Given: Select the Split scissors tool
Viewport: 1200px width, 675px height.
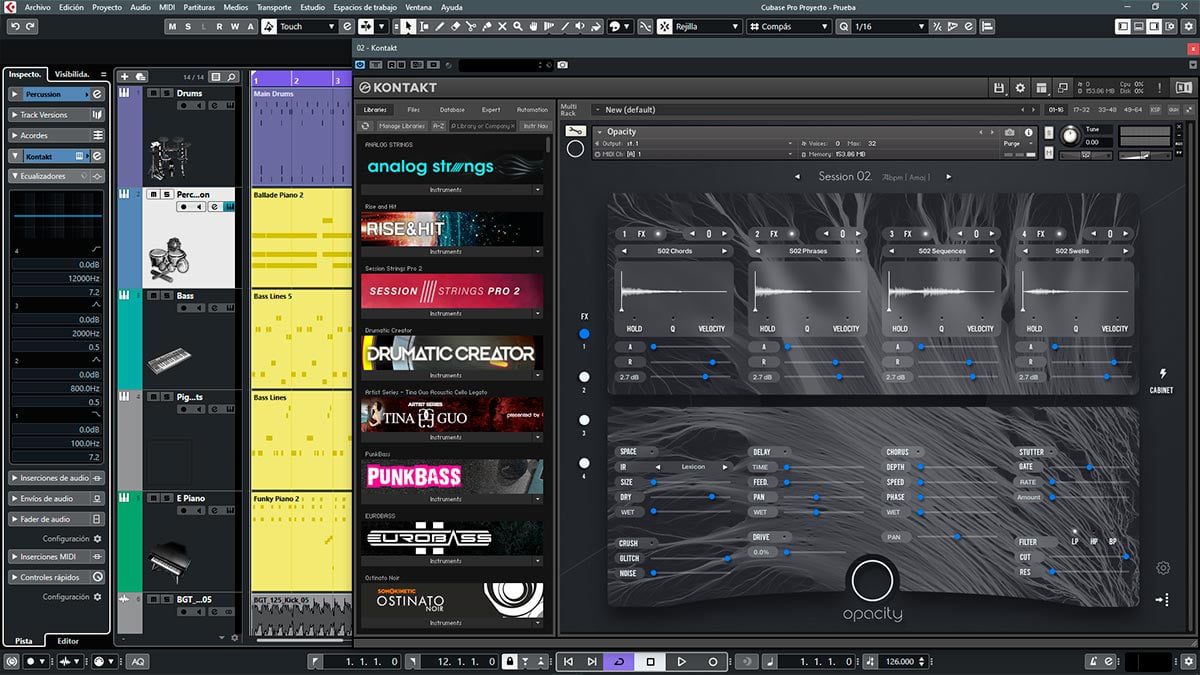Looking at the screenshot, I should [472, 27].
